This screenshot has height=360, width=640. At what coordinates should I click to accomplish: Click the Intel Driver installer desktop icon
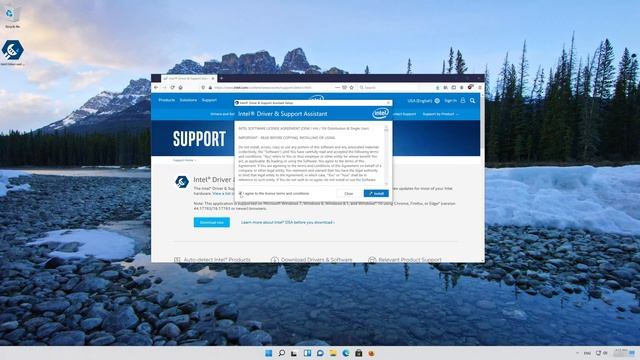[12, 53]
